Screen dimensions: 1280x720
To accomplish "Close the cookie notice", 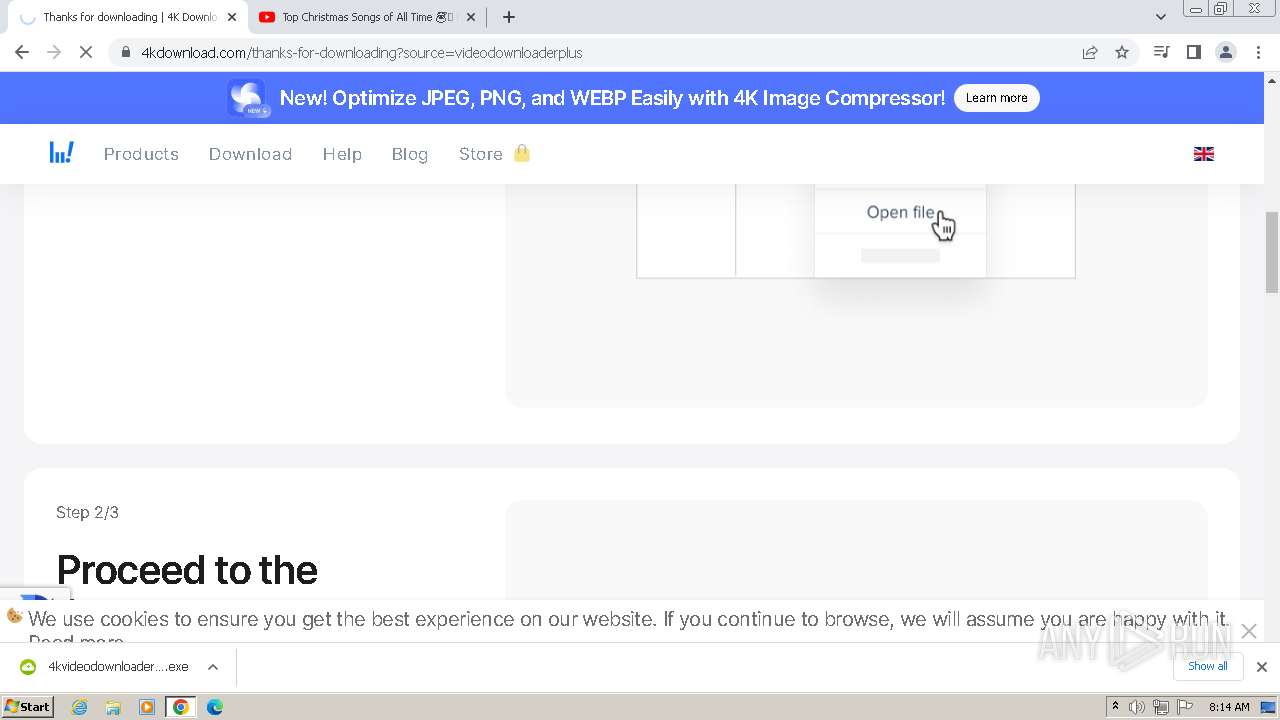I will click(x=1249, y=631).
